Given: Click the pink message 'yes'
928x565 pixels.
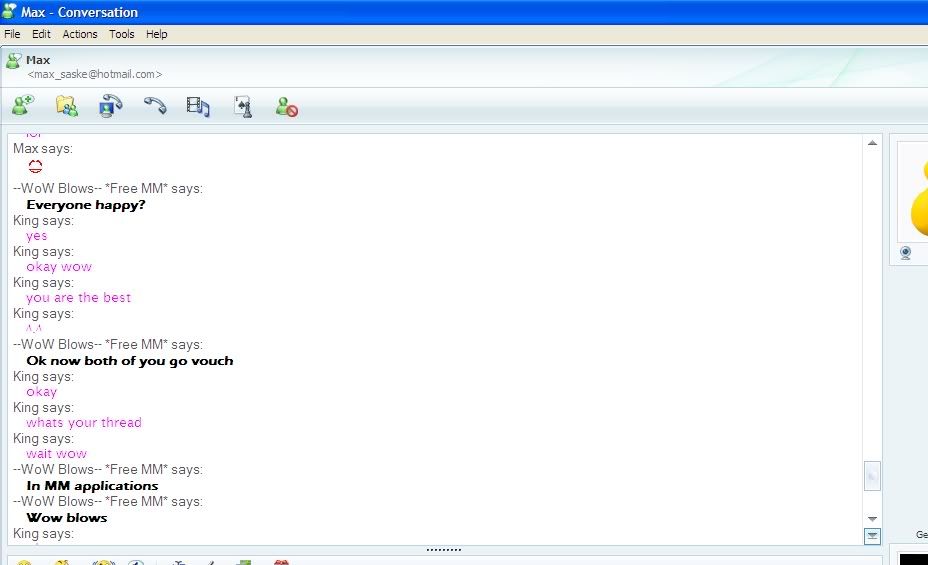Looking at the screenshot, I should [37, 236].
